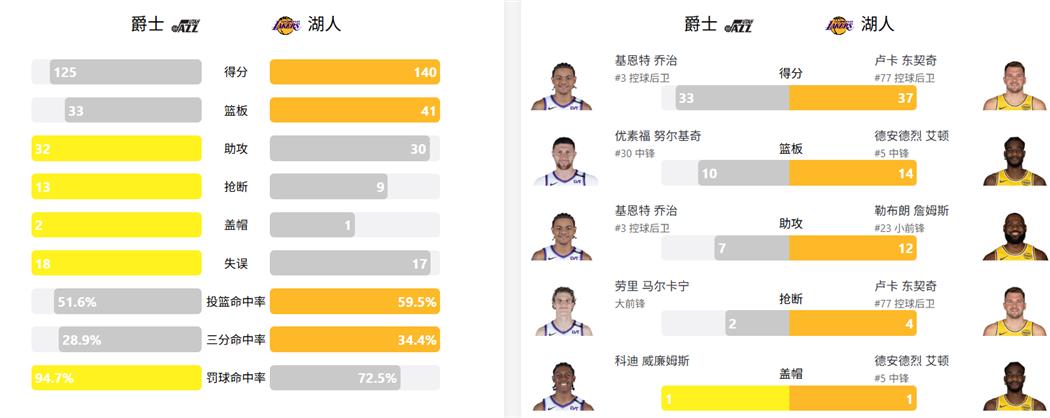This screenshot has width=1050, height=418.
Task: Click the Jazz 94.7% free throw bar
Action: [x=116, y=378]
